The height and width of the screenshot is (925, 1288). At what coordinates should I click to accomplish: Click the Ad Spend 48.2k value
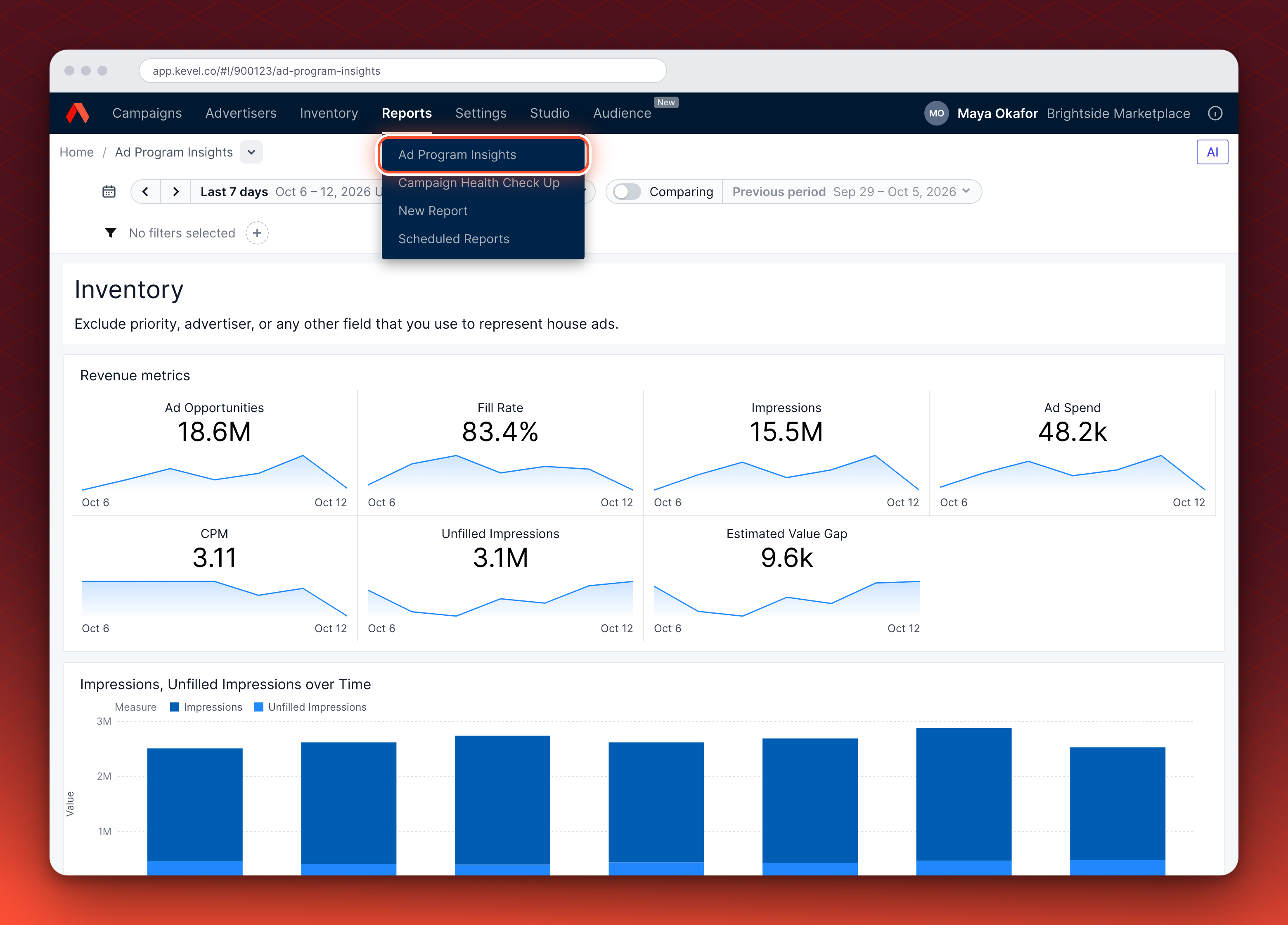1072,432
